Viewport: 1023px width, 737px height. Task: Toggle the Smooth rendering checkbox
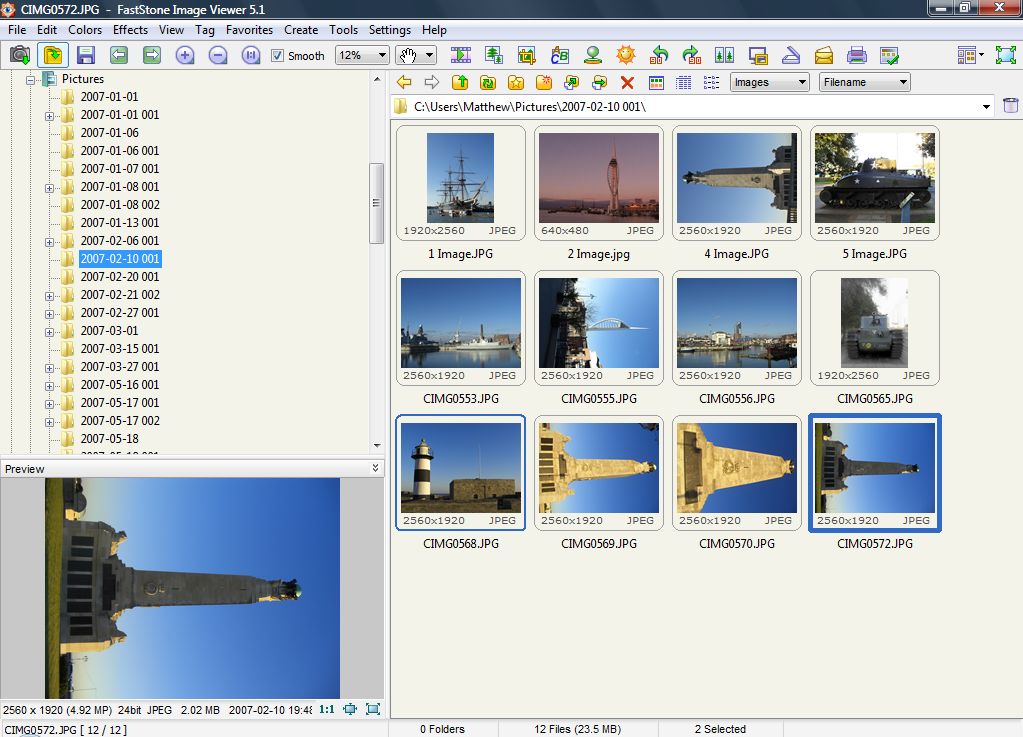click(x=276, y=56)
